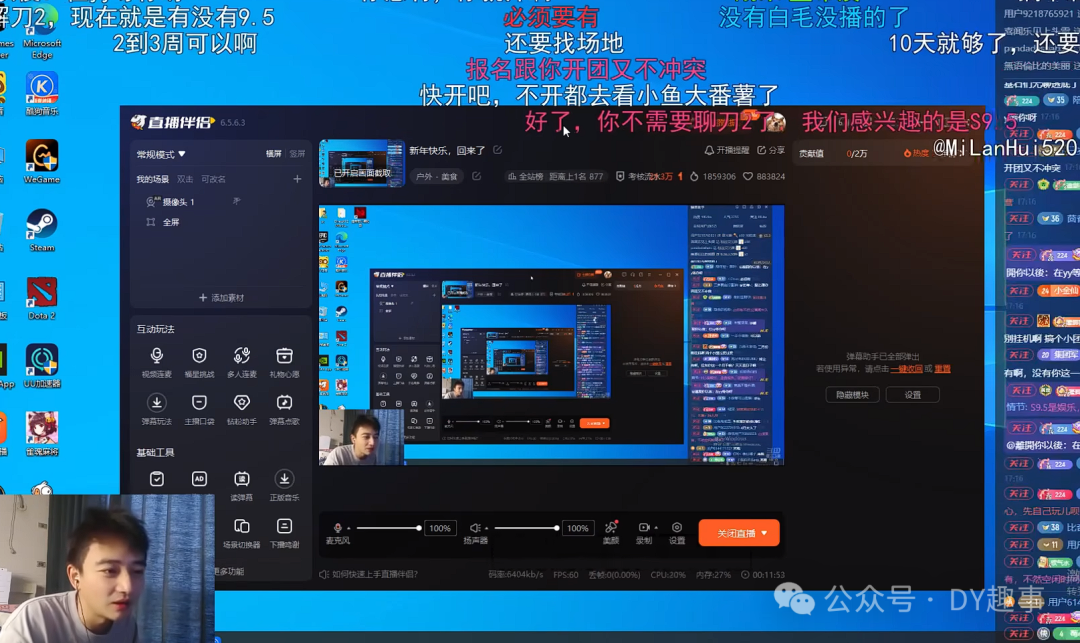
Task: Open Dota 2 desktop shortcut
Action: pos(41,299)
